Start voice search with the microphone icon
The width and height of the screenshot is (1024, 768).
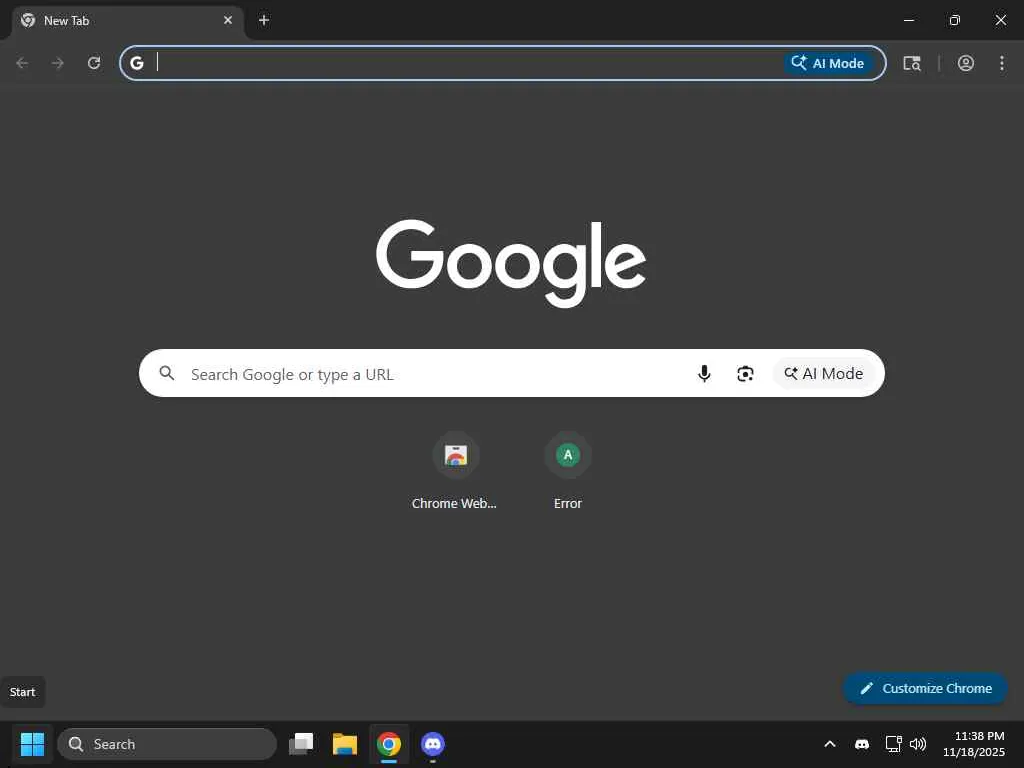point(704,374)
